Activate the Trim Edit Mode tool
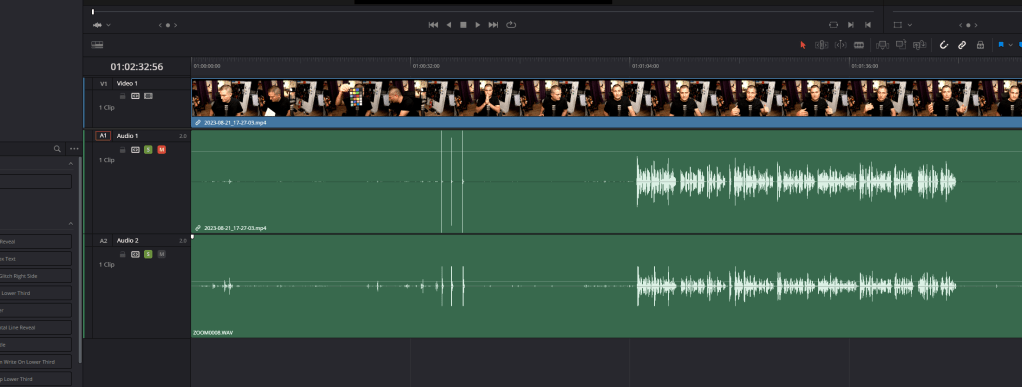Screen dimensions: 1022x387 821,45
